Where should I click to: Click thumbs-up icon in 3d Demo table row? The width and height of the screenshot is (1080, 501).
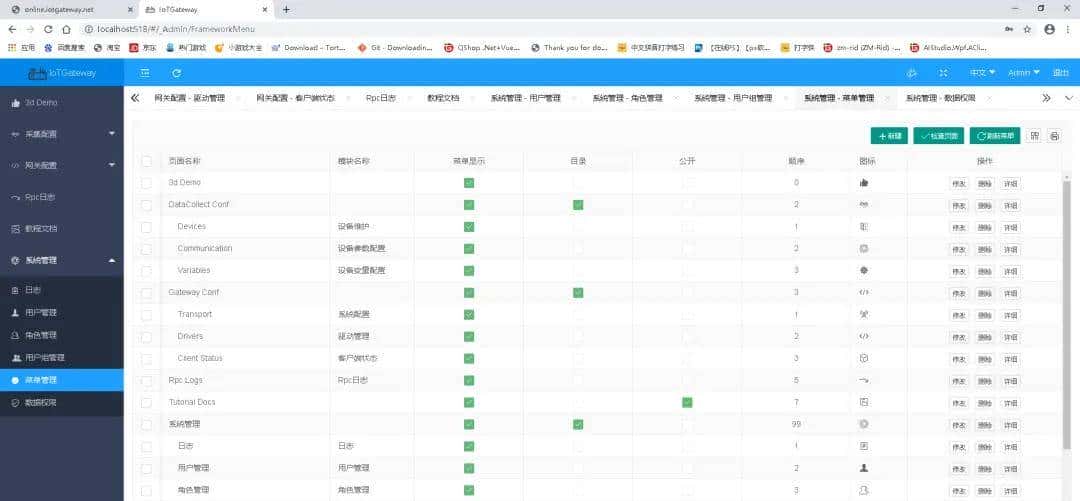[x=864, y=183]
